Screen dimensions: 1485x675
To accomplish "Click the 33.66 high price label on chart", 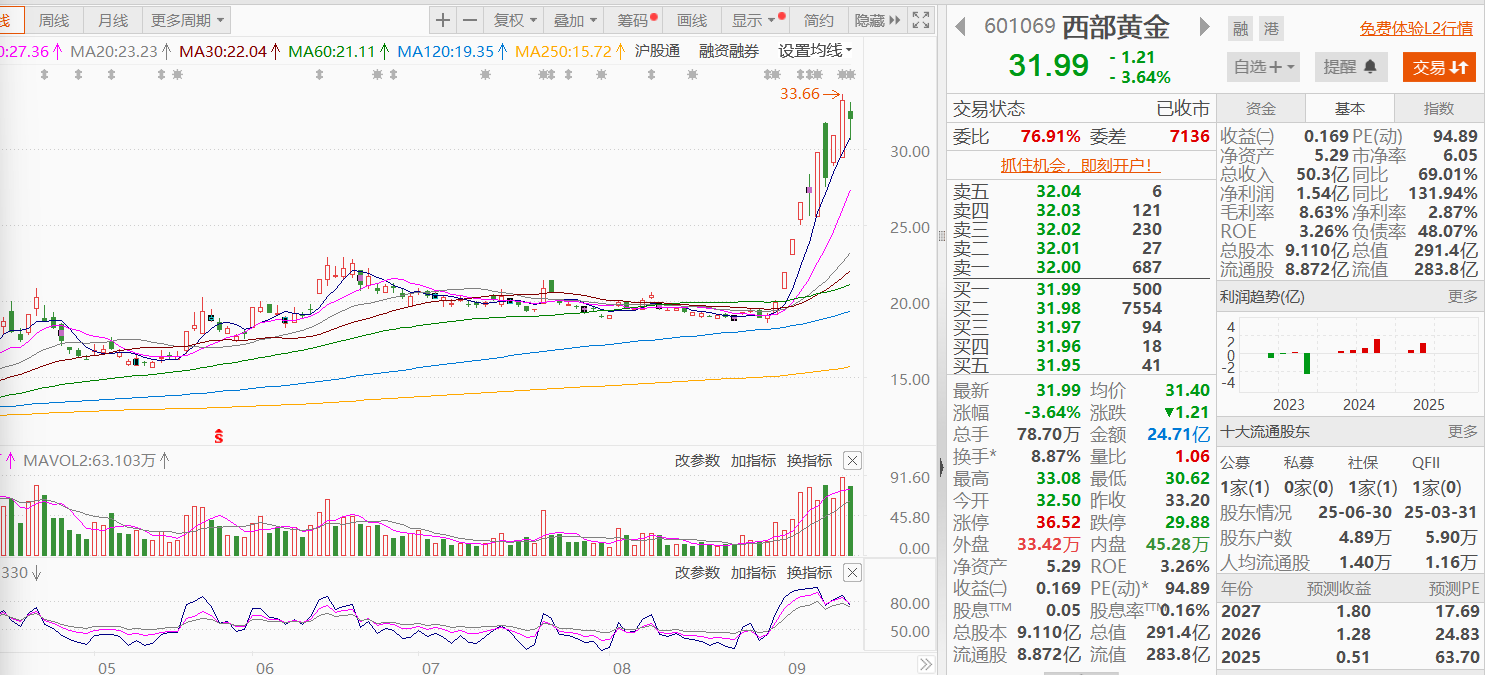I will 800,94.
